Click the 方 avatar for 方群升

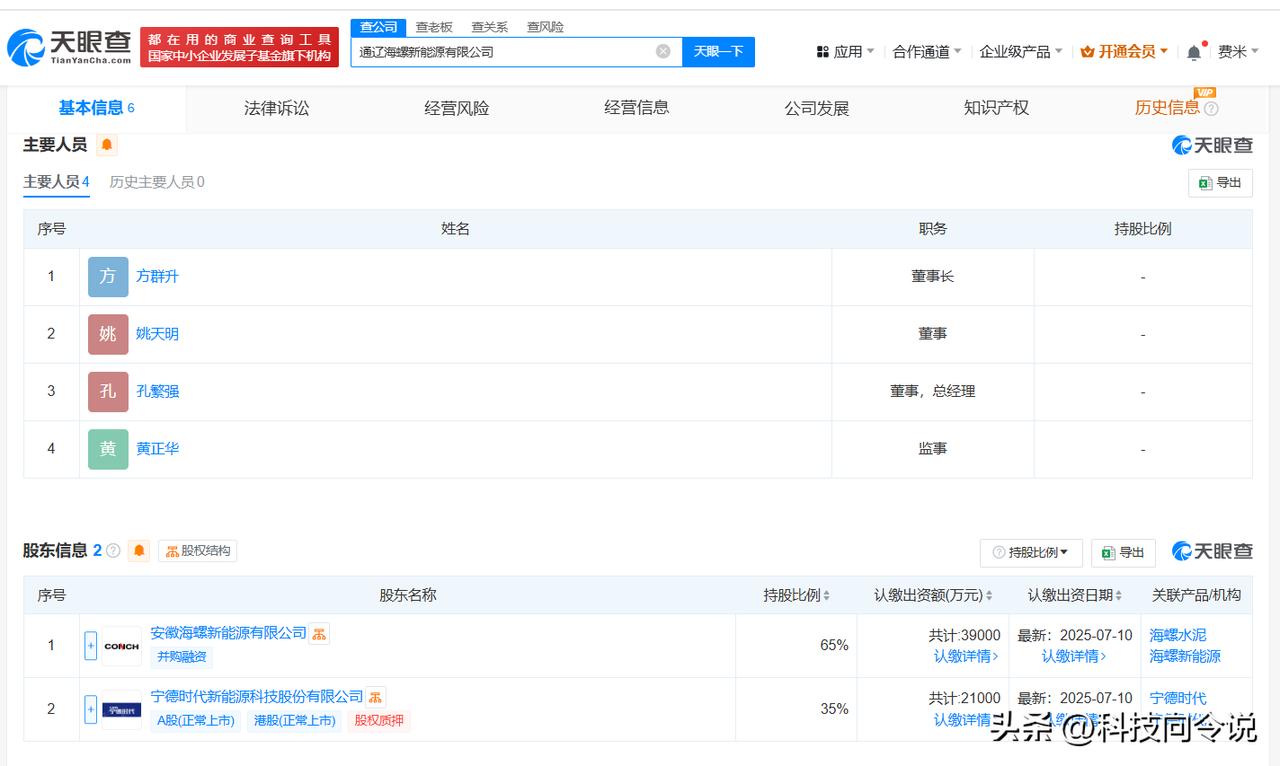108,277
